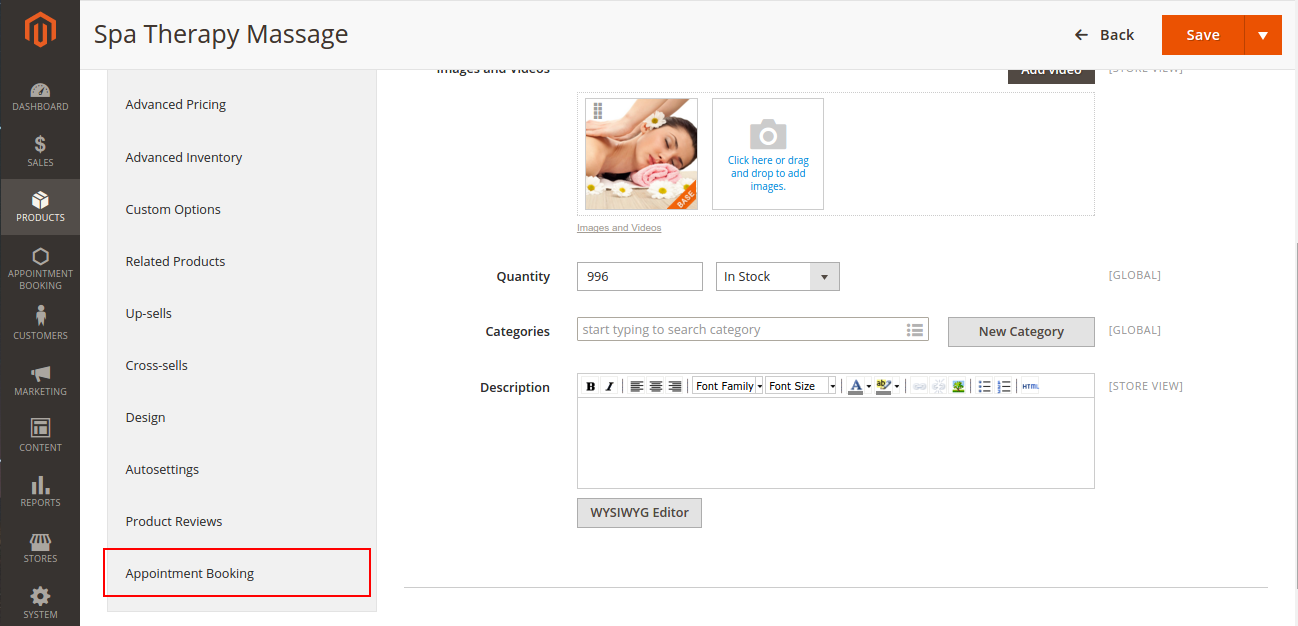Expand the Save button dropdown arrow
Screen dimensions: 1298x626
(1263, 35)
